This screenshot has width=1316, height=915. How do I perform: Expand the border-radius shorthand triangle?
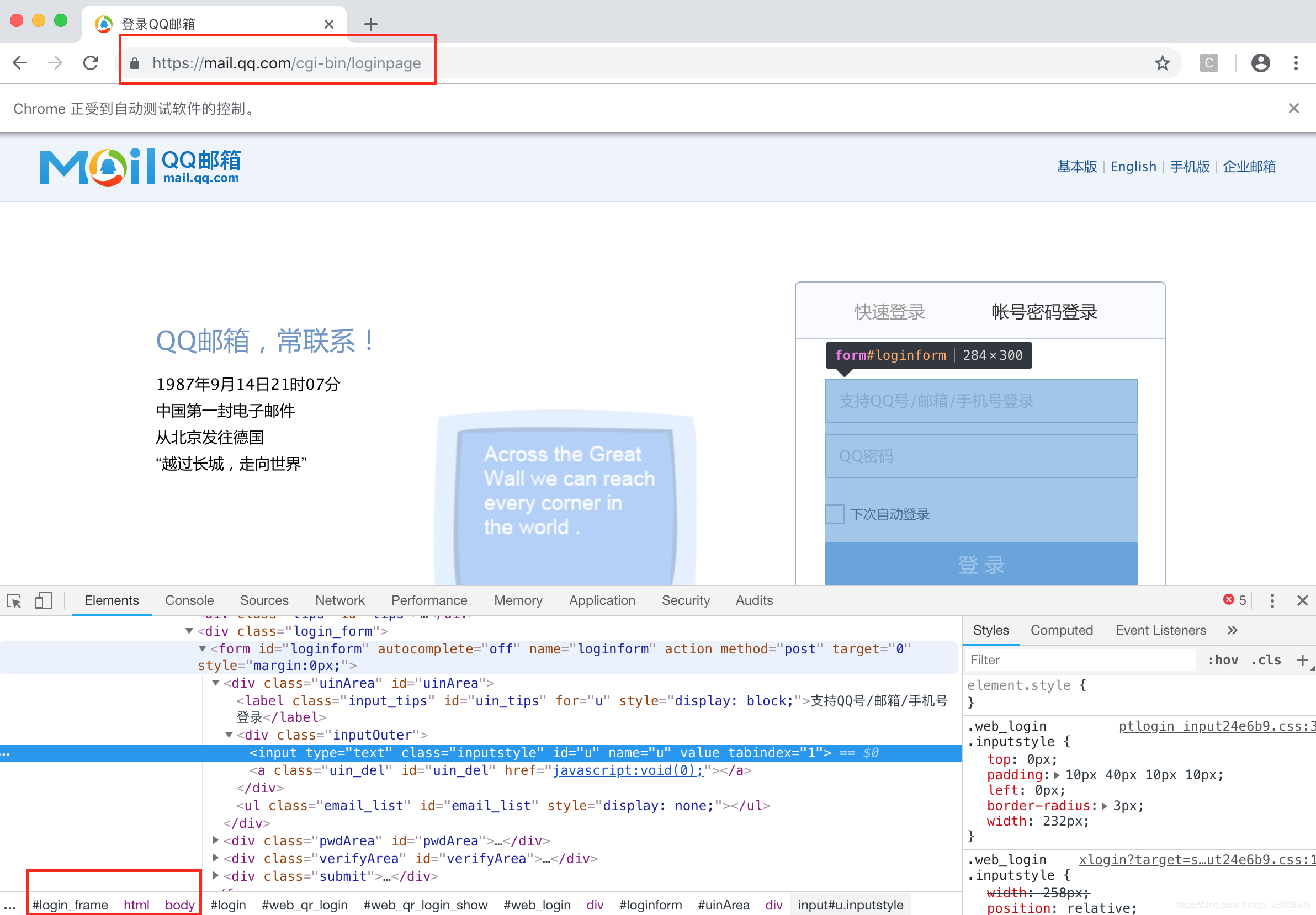(1105, 806)
